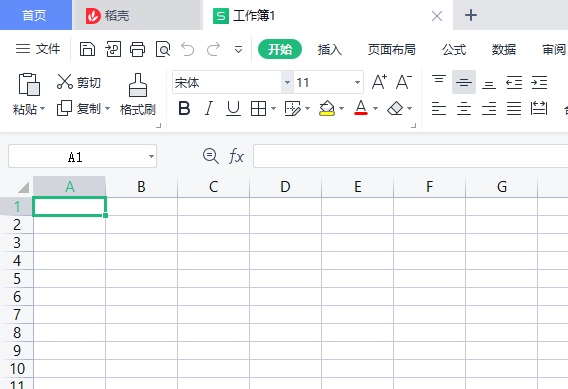
Task: Decrease font size with A- icon
Action: click(404, 82)
